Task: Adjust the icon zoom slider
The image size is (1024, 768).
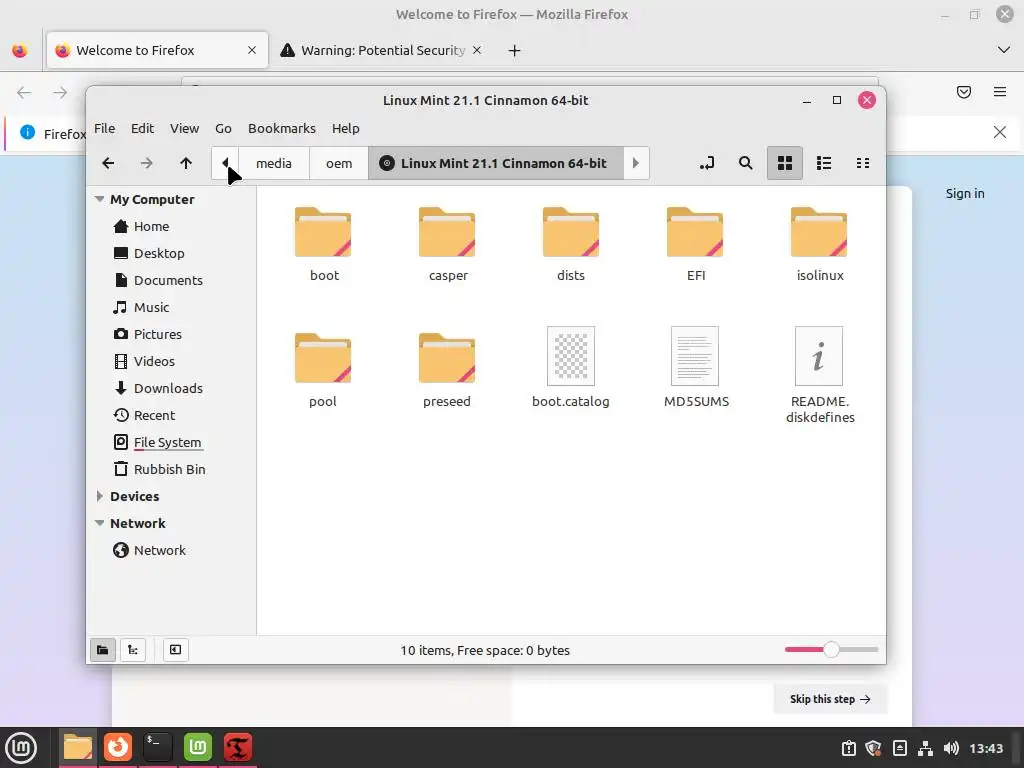Action: tap(831, 650)
